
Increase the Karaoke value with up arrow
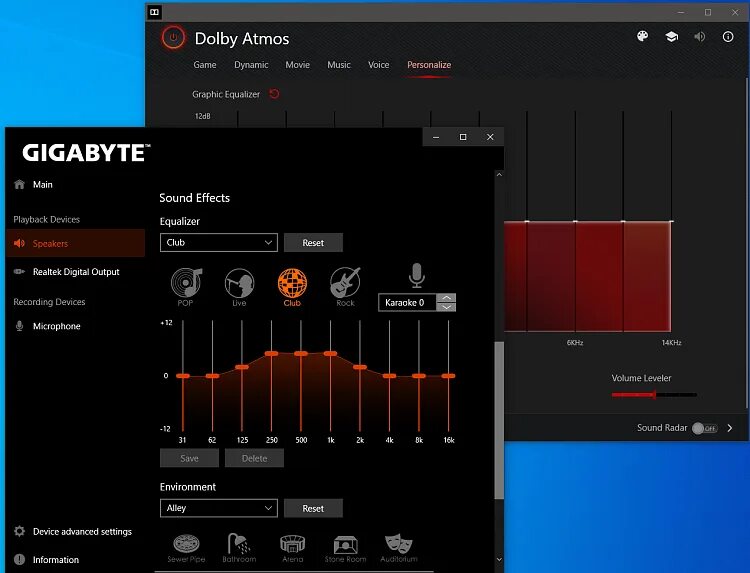tap(446, 298)
